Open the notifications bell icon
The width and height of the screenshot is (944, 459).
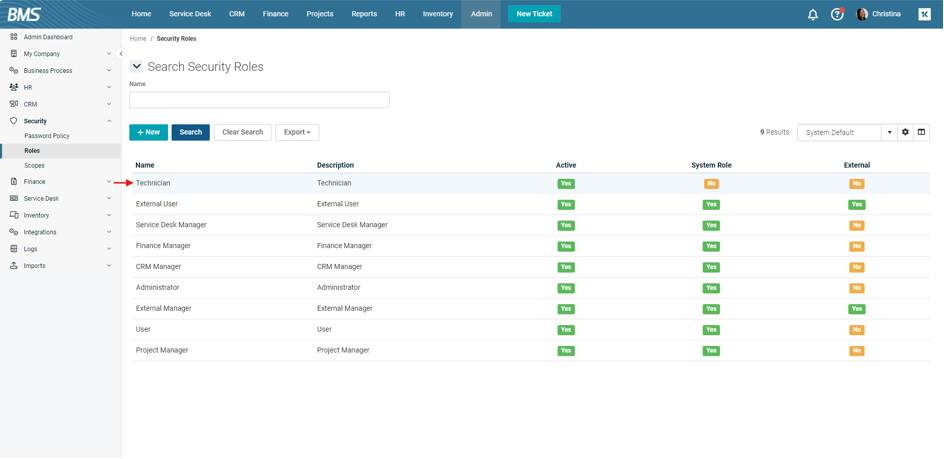(x=812, y=14)
